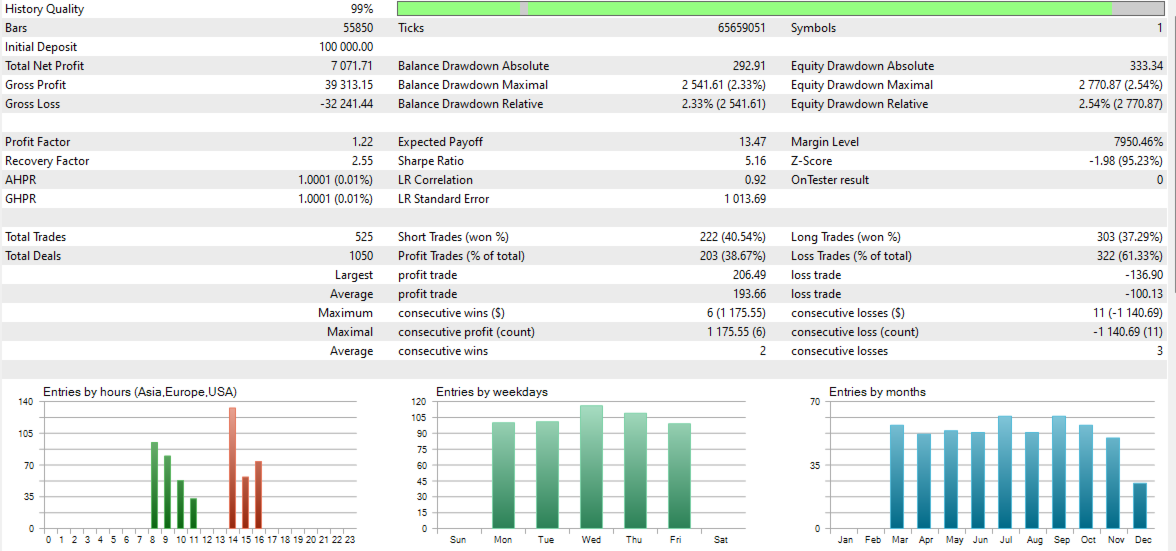The image size is (1176, 551).
Task: Click the LR Correlation value 0.92
Action: (x=754, y=180)
